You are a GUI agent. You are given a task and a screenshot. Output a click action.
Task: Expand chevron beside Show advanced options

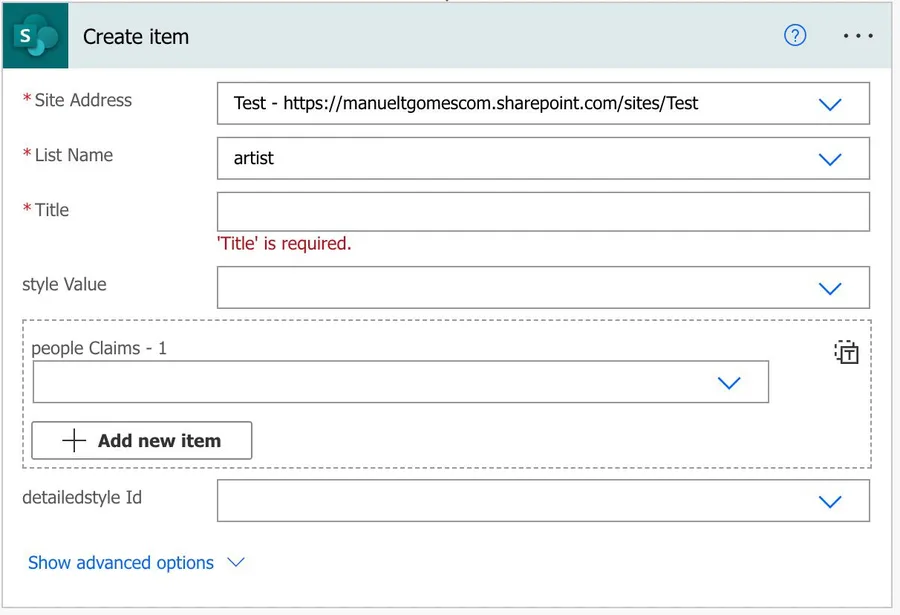coord(236,563)
